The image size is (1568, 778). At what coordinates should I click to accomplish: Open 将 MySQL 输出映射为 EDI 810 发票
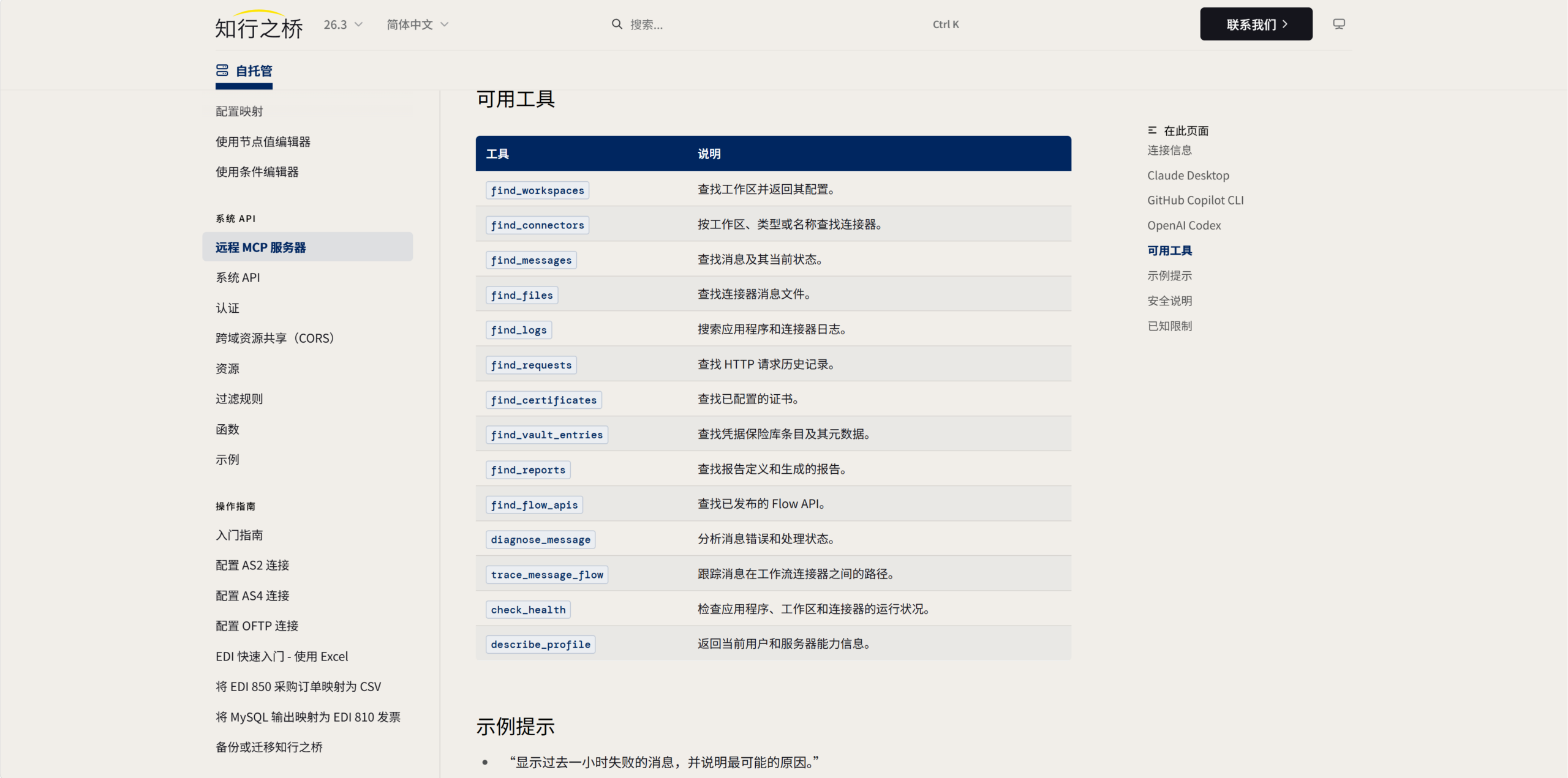coord(308,717)
